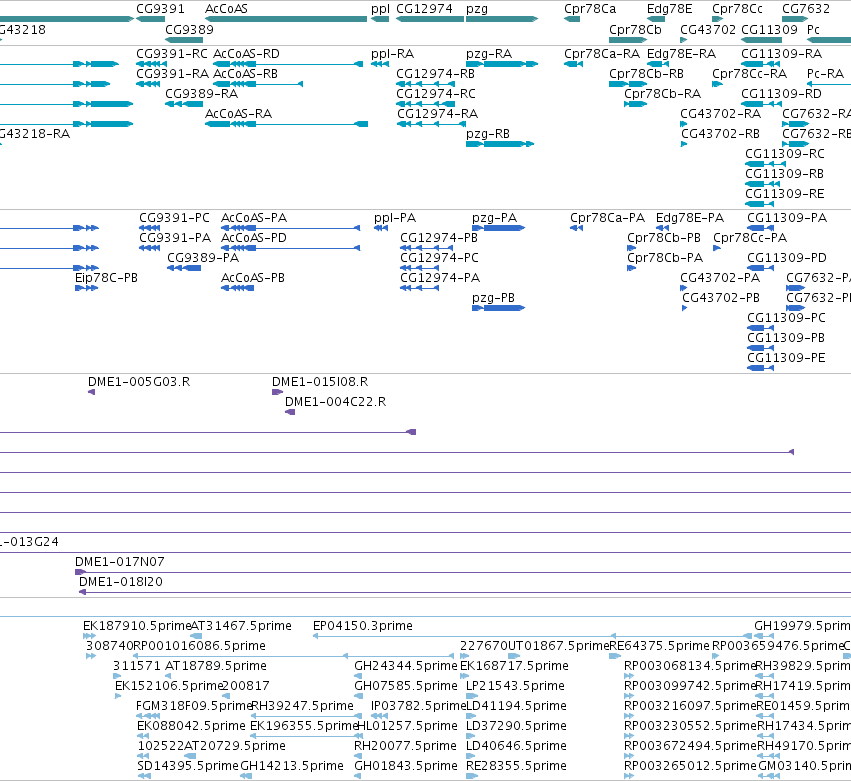
Task: Select the DME1-017N07 BAC clone
Action: pyautogui.click(x=463, y=572)
